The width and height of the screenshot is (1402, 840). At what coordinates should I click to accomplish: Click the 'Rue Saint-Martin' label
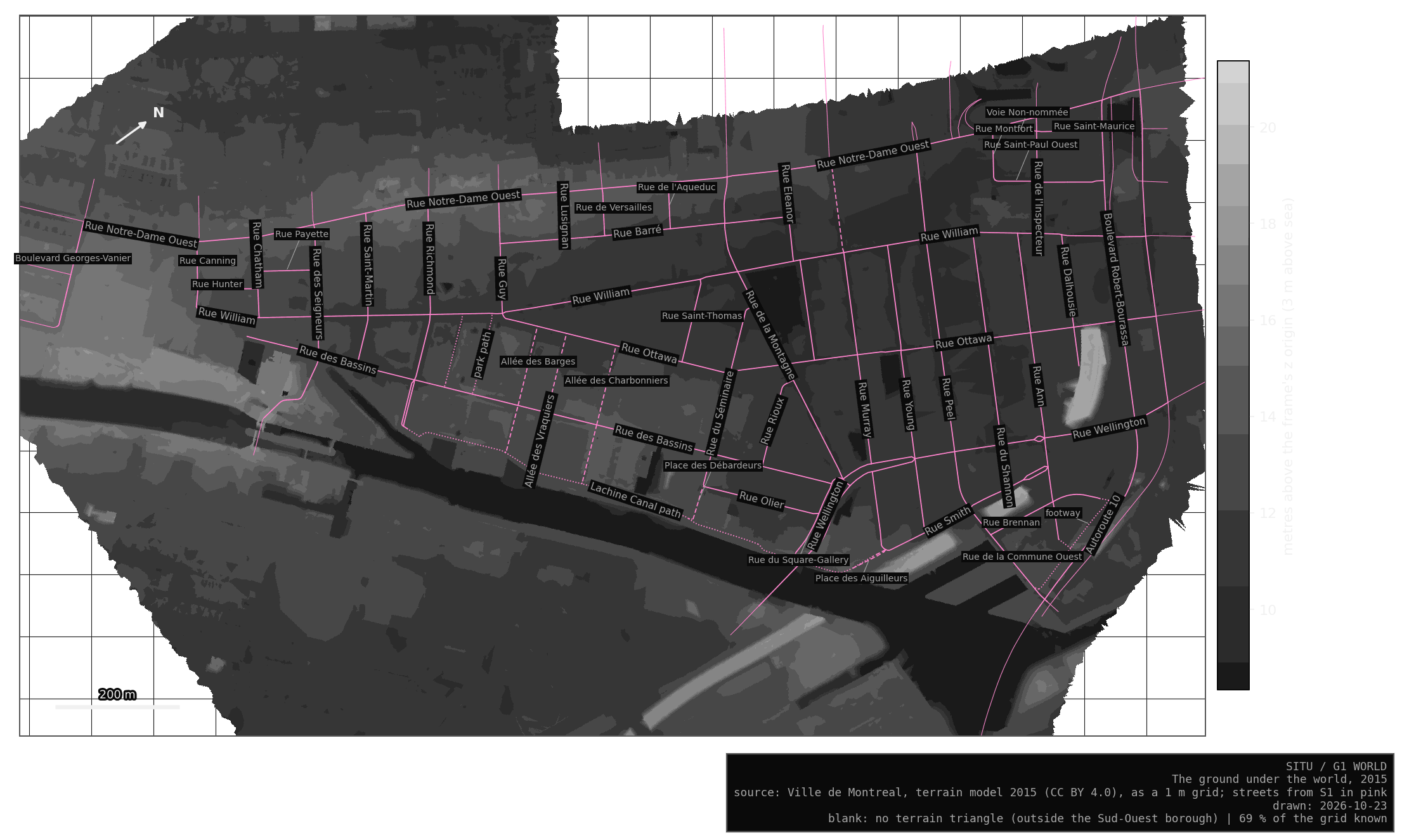[x=367, y=265]
